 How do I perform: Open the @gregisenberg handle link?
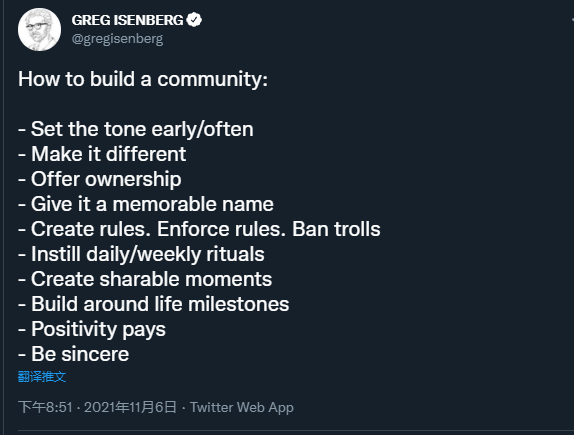click(118, 39)
